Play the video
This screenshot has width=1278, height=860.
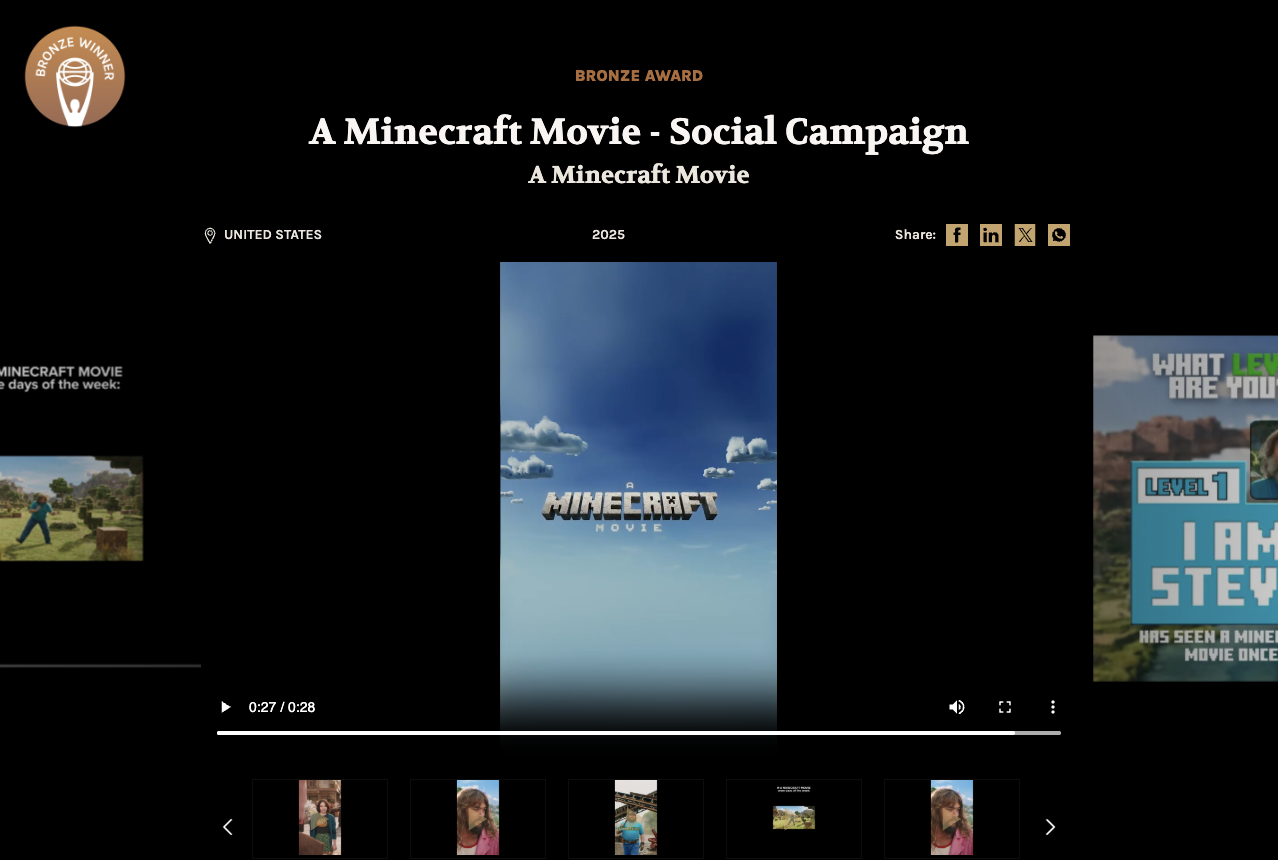point(225,707)
